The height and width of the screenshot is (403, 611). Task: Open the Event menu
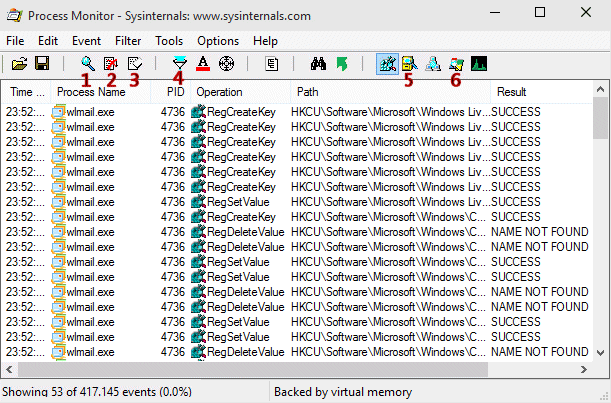click(86, 41)
